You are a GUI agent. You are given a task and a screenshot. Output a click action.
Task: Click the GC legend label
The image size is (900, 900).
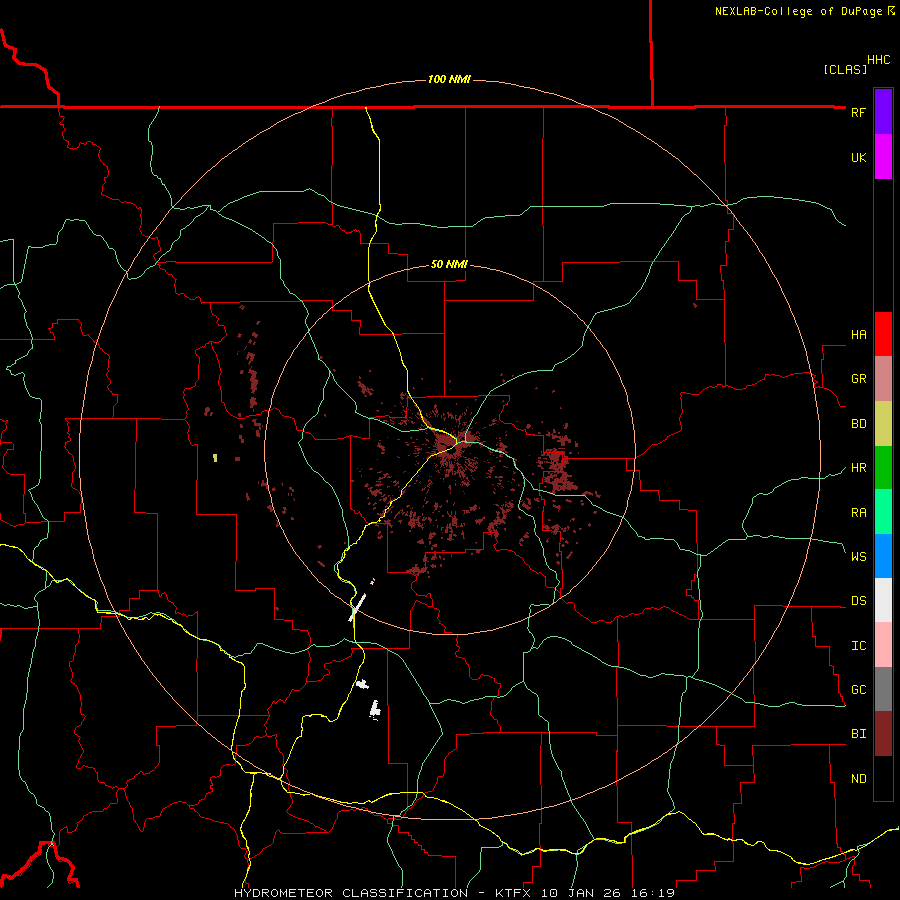click(x=858, y=690)
